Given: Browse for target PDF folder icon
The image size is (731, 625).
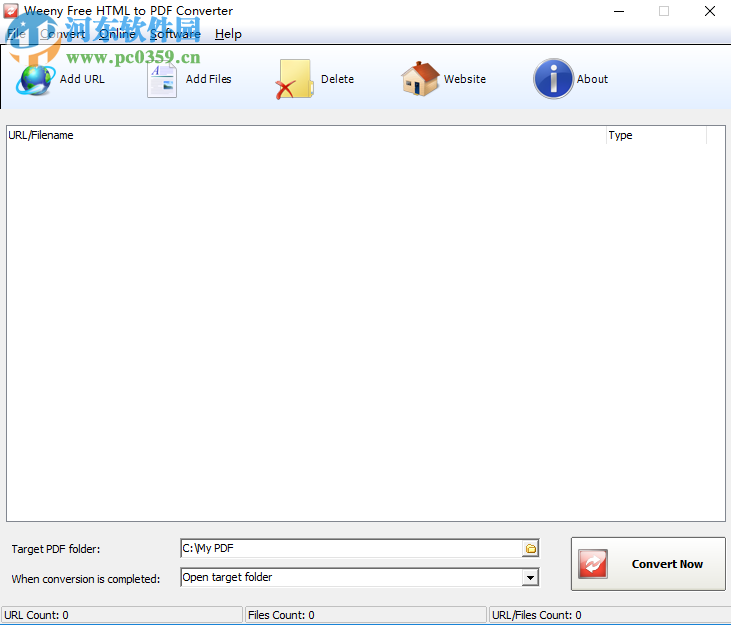Looking at the screenshot, I should pyautogui.click(x=531, y=549).
